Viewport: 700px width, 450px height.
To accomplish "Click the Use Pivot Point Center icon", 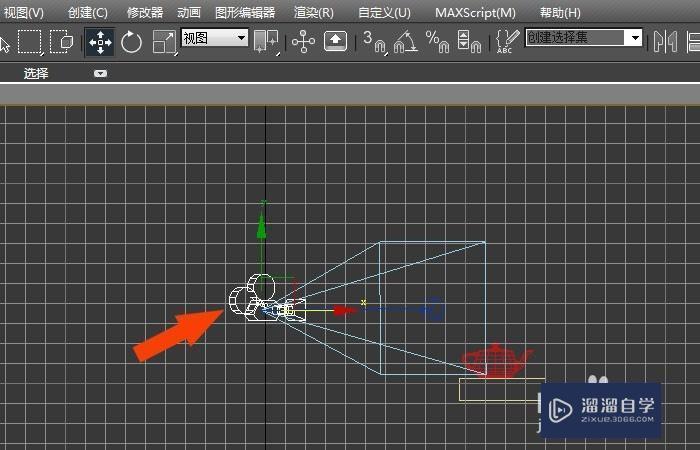I will [x=267, y=42].
